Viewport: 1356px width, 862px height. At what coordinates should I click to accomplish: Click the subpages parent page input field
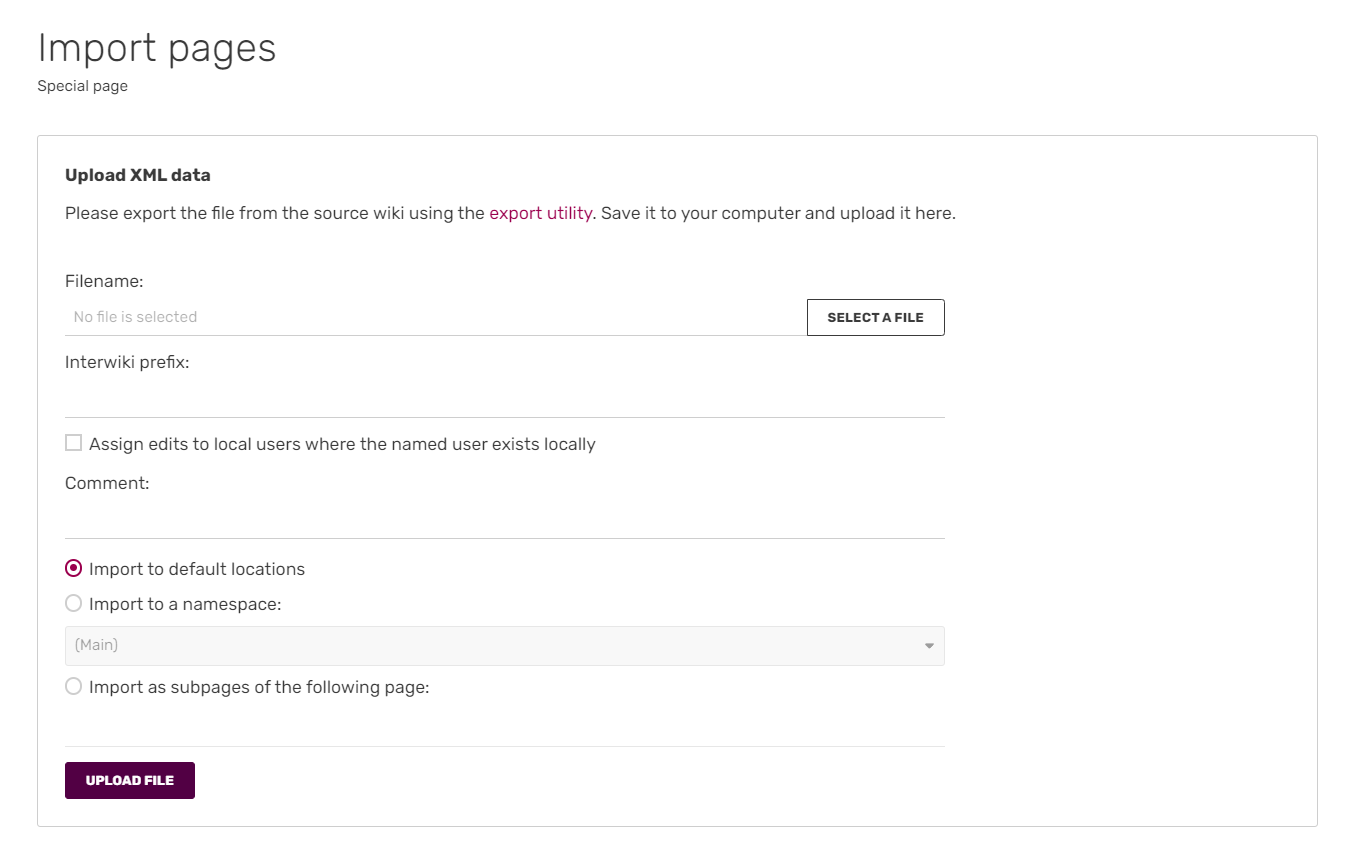(x=504, y=729)
